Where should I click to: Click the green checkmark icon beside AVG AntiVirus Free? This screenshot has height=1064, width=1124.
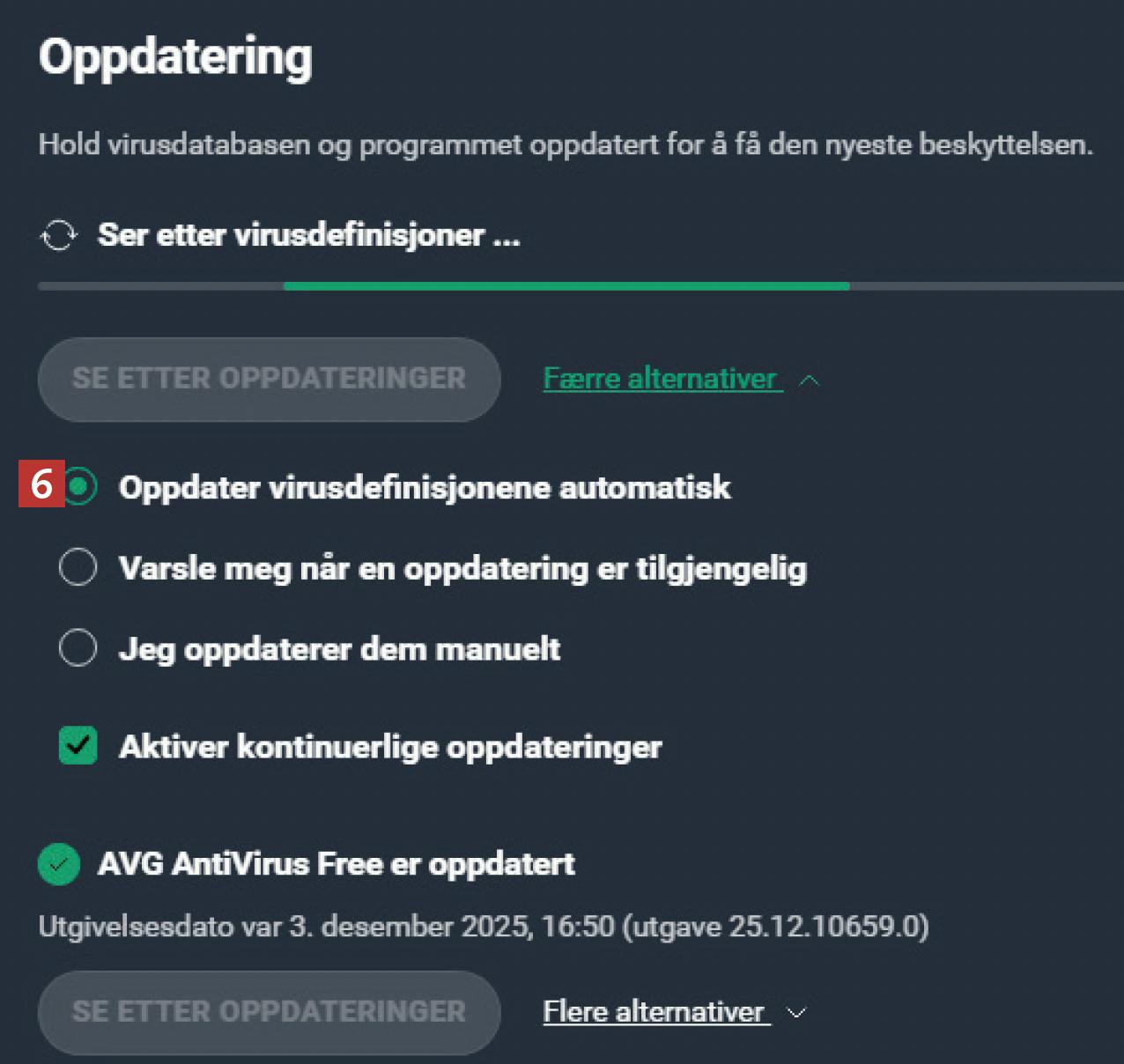coord(59,864)
